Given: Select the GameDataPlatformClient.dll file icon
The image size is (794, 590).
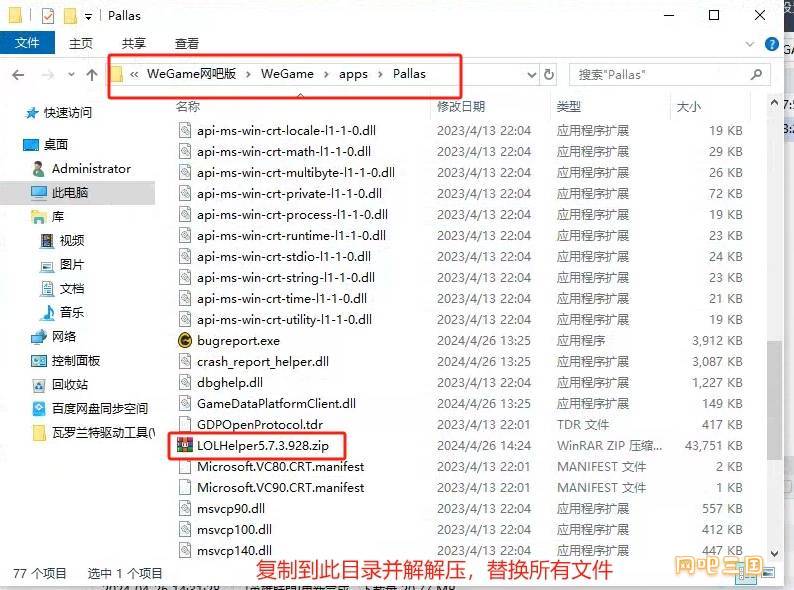Looking at the screenshot, I should pyautogui.click(x=185, y=403).
